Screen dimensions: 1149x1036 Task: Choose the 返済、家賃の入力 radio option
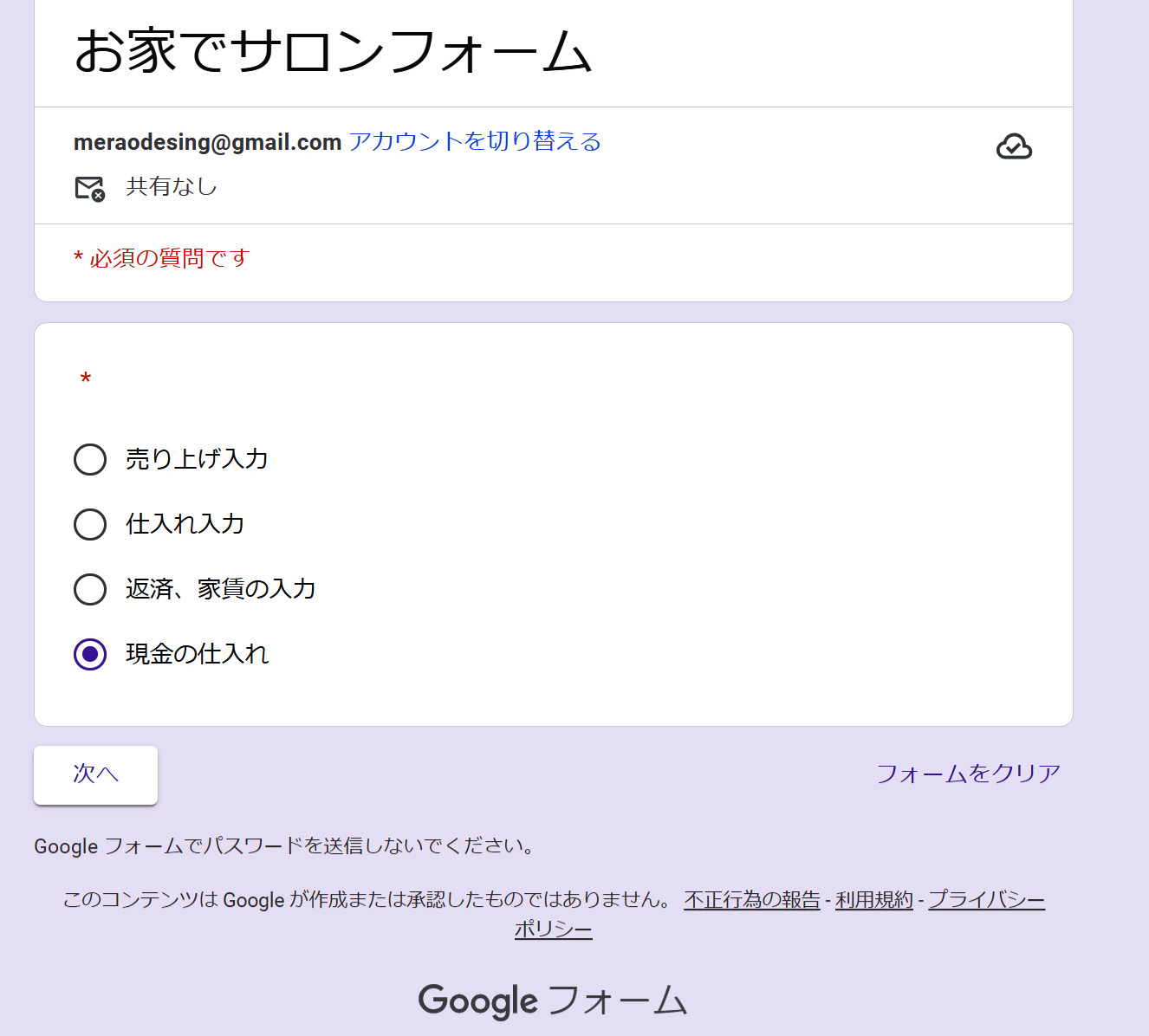[90, 589]
